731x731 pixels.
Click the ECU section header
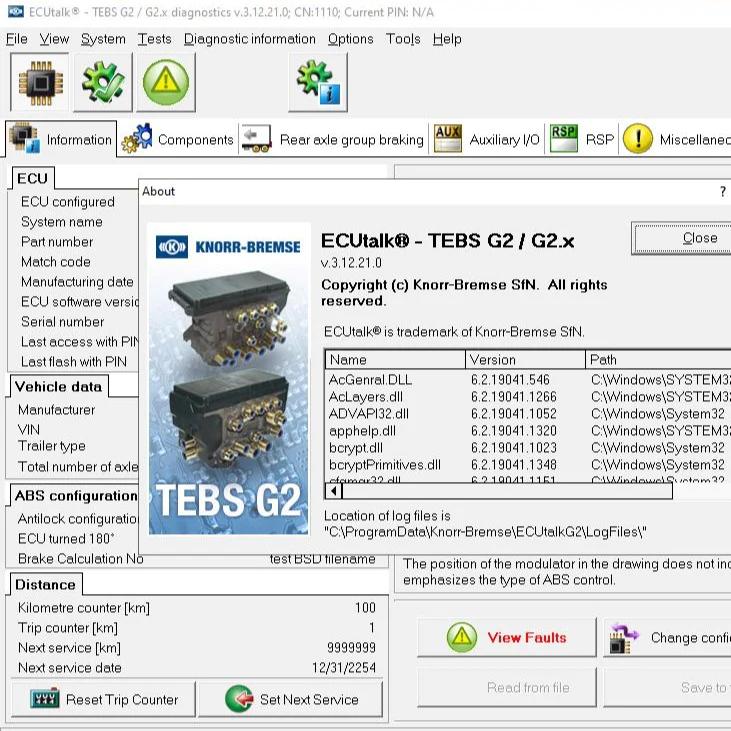pyautogui.click(x=33, y=179)
